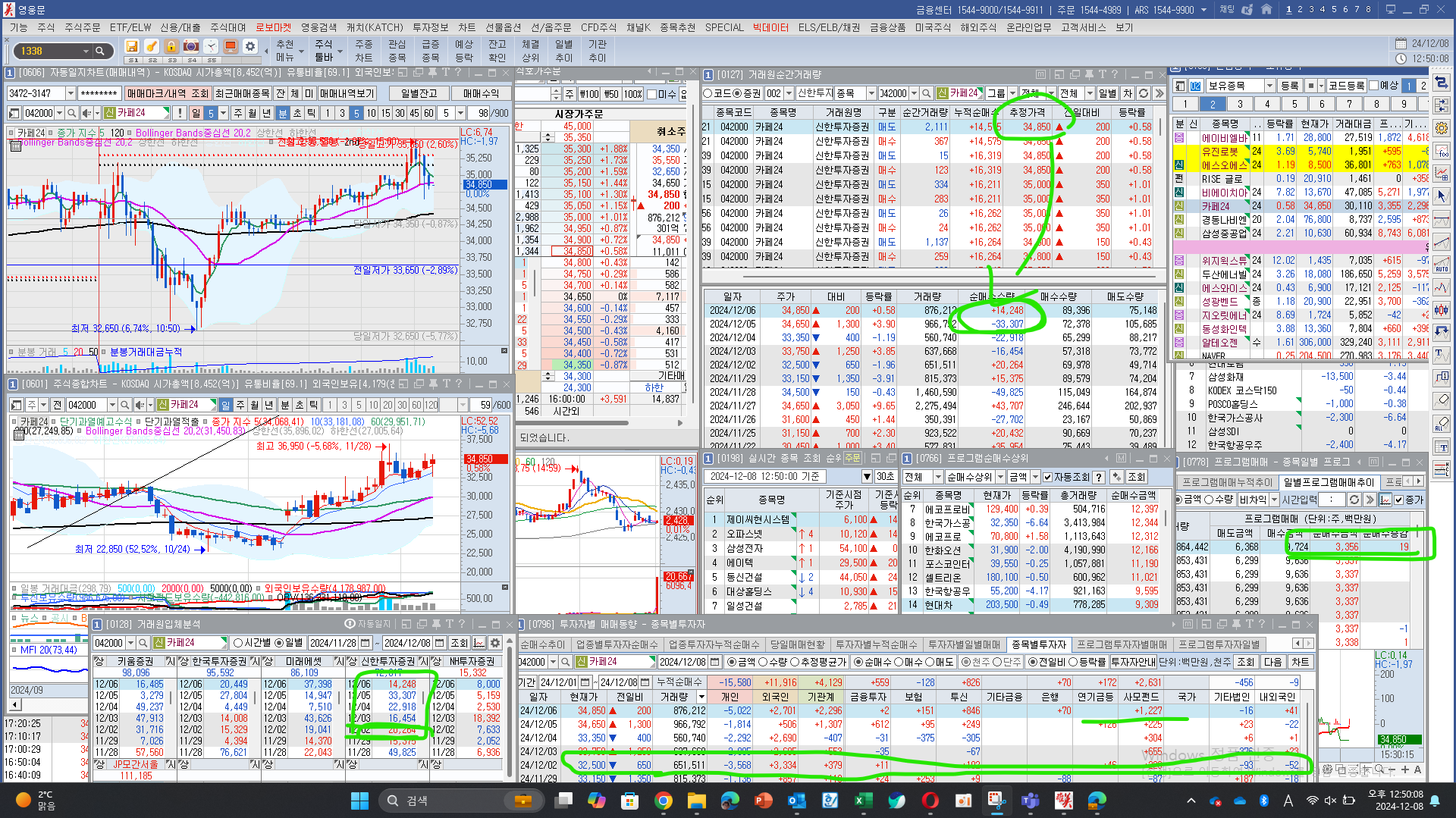Click refresh icon in [0778] 프로그램매매 window
The width and height of the screenshot is (1456, 818).
click(x=1354, y=500)
